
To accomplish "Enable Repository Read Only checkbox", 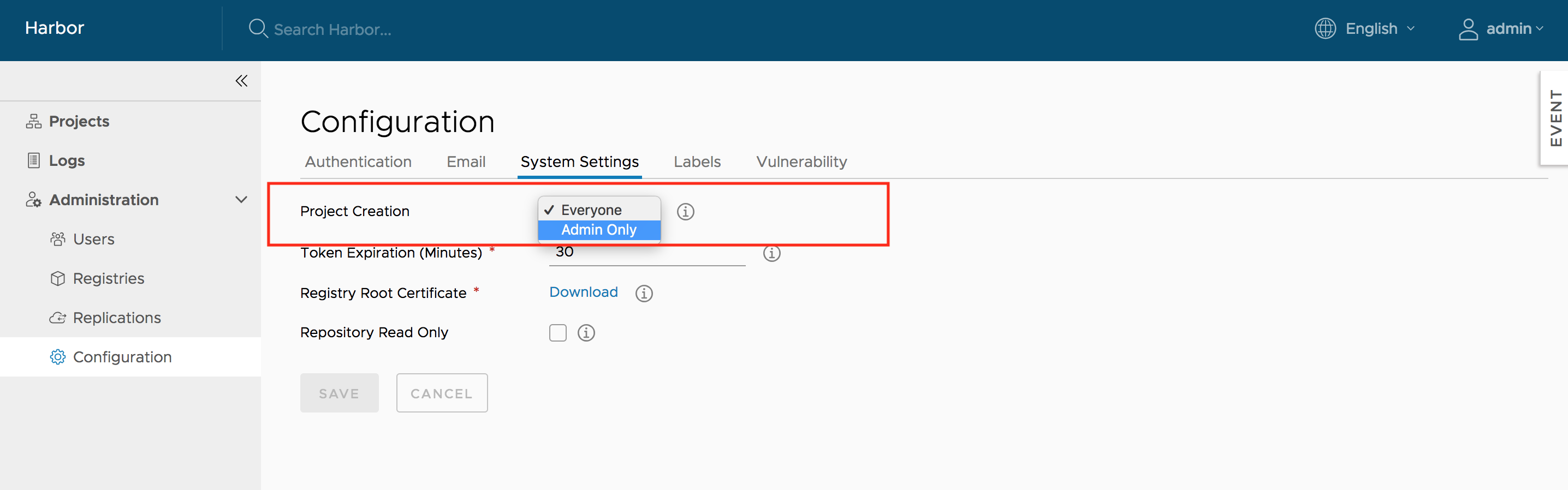I will pos(557,333).
